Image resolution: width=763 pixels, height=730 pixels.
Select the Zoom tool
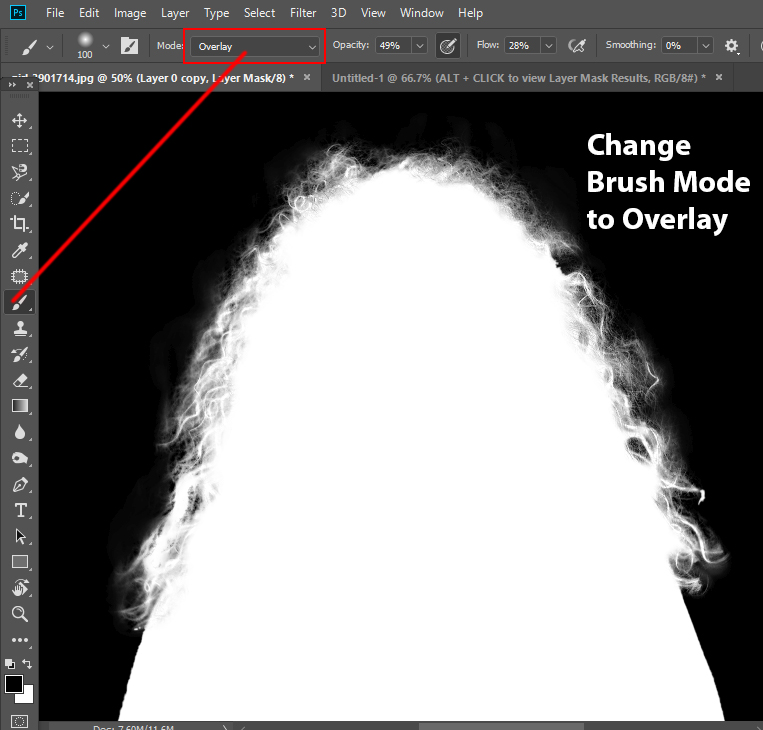pos(19,613)
